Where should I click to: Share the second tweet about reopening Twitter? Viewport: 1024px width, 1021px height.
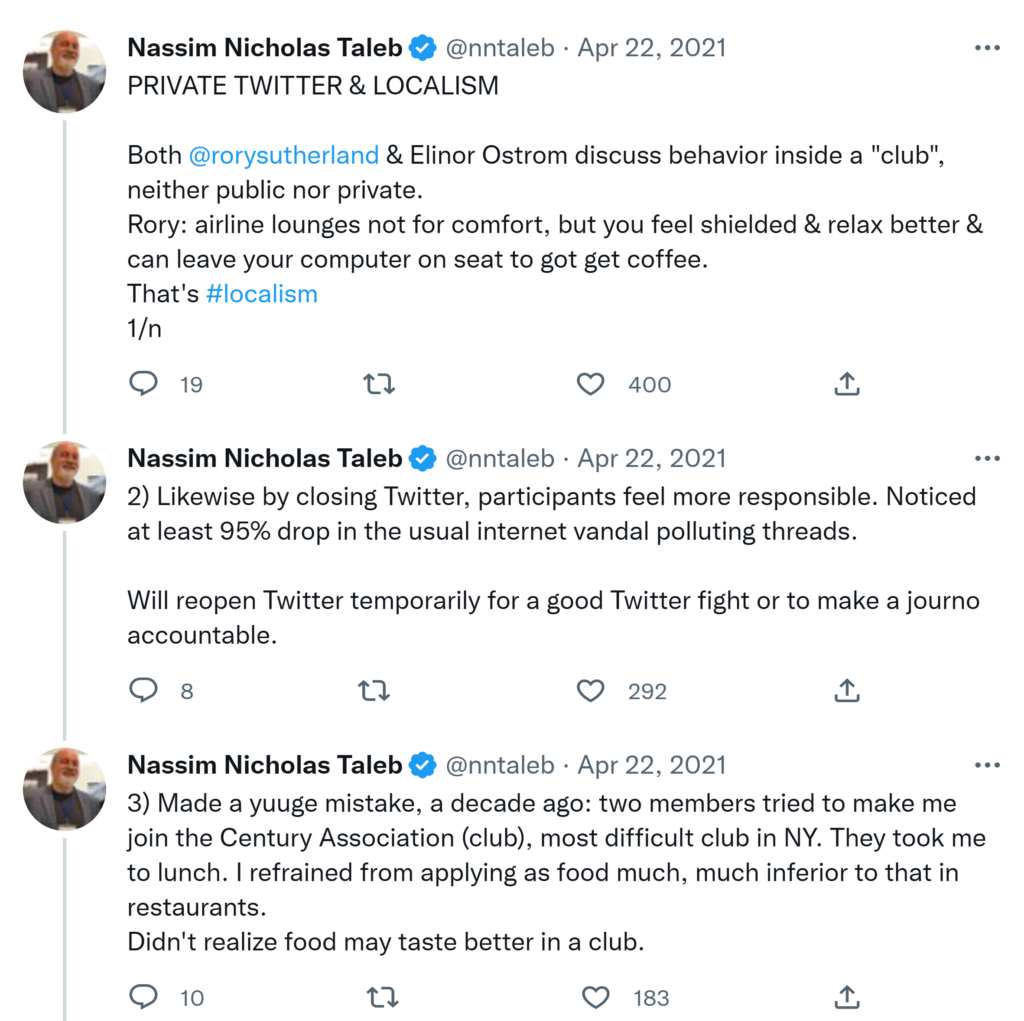pos(847,690)
